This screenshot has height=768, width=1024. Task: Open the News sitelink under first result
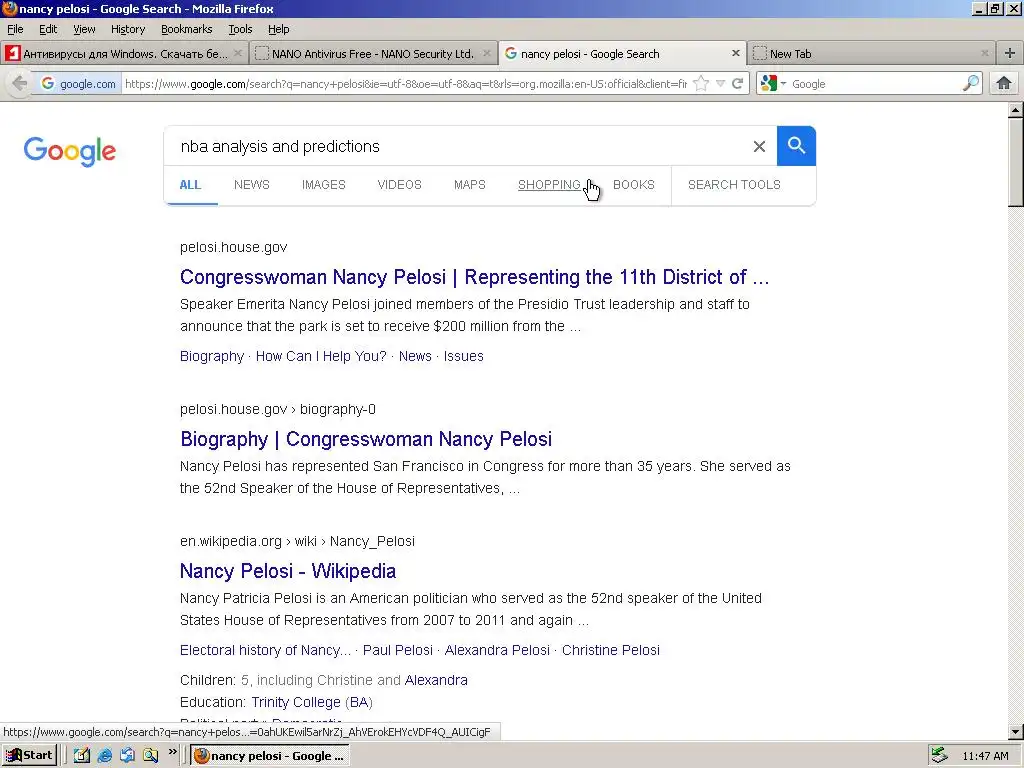(x=415, y=356)
